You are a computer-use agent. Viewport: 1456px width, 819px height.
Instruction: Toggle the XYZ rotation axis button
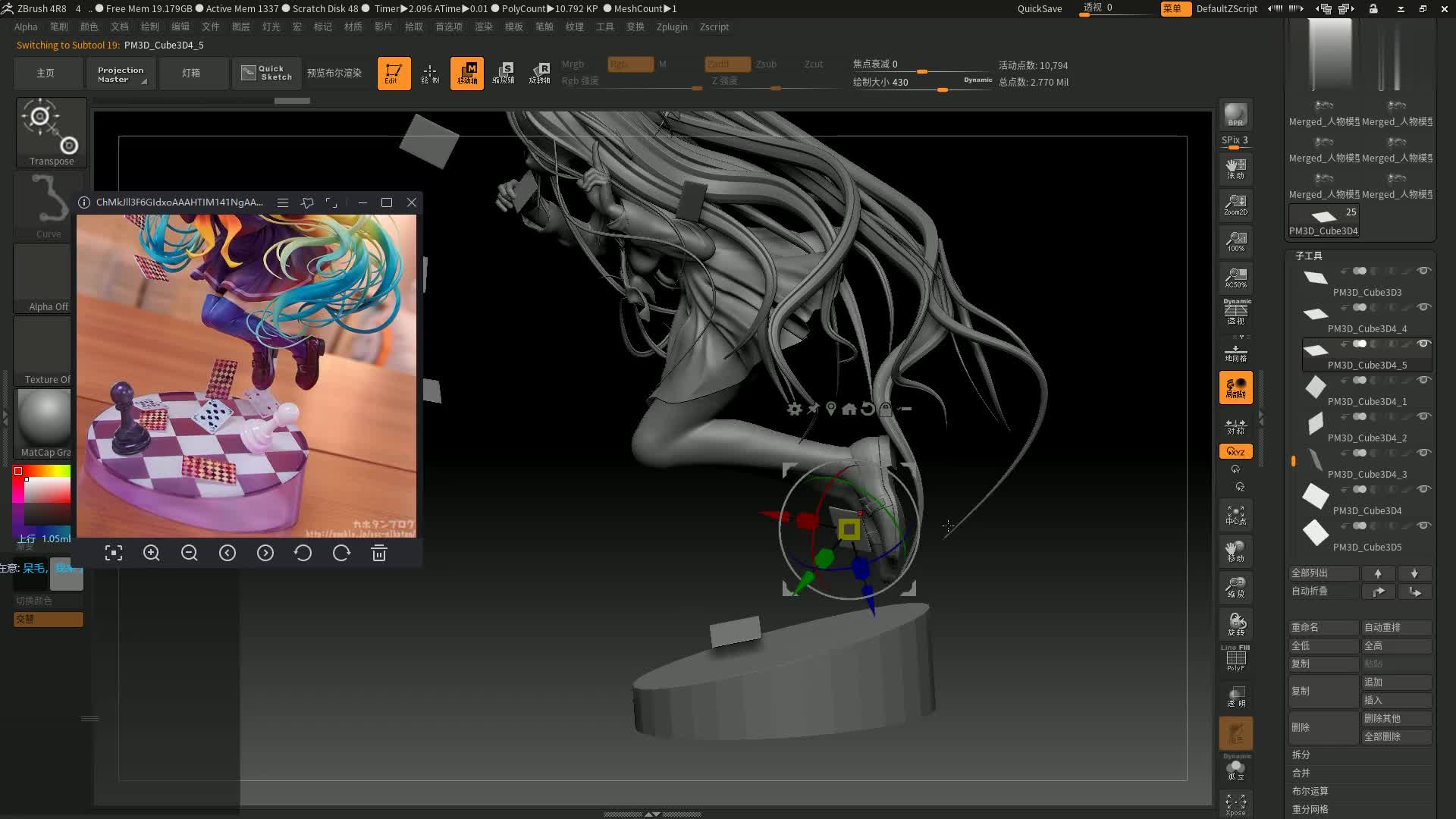tap(1235, 451)
